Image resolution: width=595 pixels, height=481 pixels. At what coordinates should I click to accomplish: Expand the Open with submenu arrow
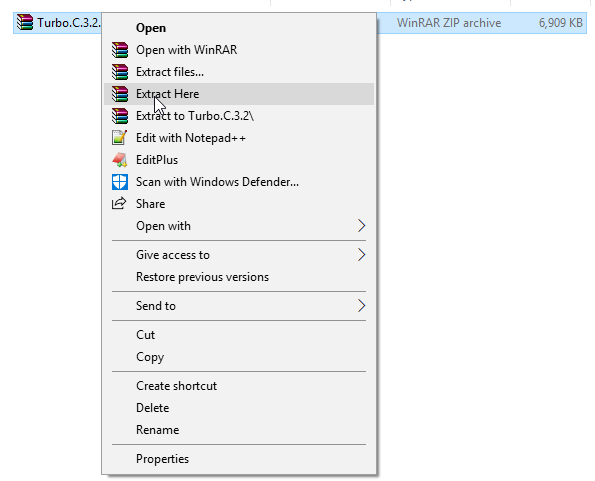tap(361, 226)
